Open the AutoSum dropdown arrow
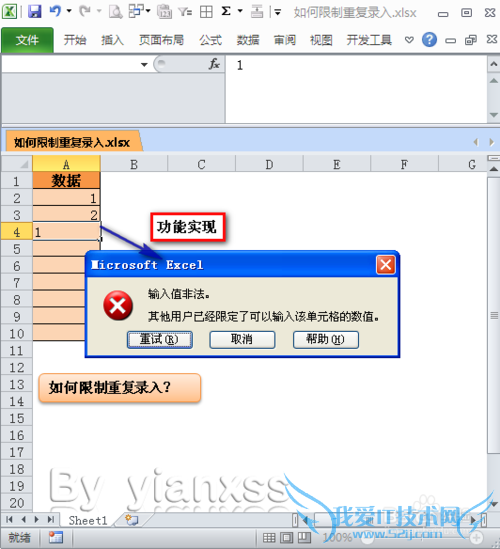Image resolution: width=500 pixels, height=549 pixels. click(x=240, y=11)
